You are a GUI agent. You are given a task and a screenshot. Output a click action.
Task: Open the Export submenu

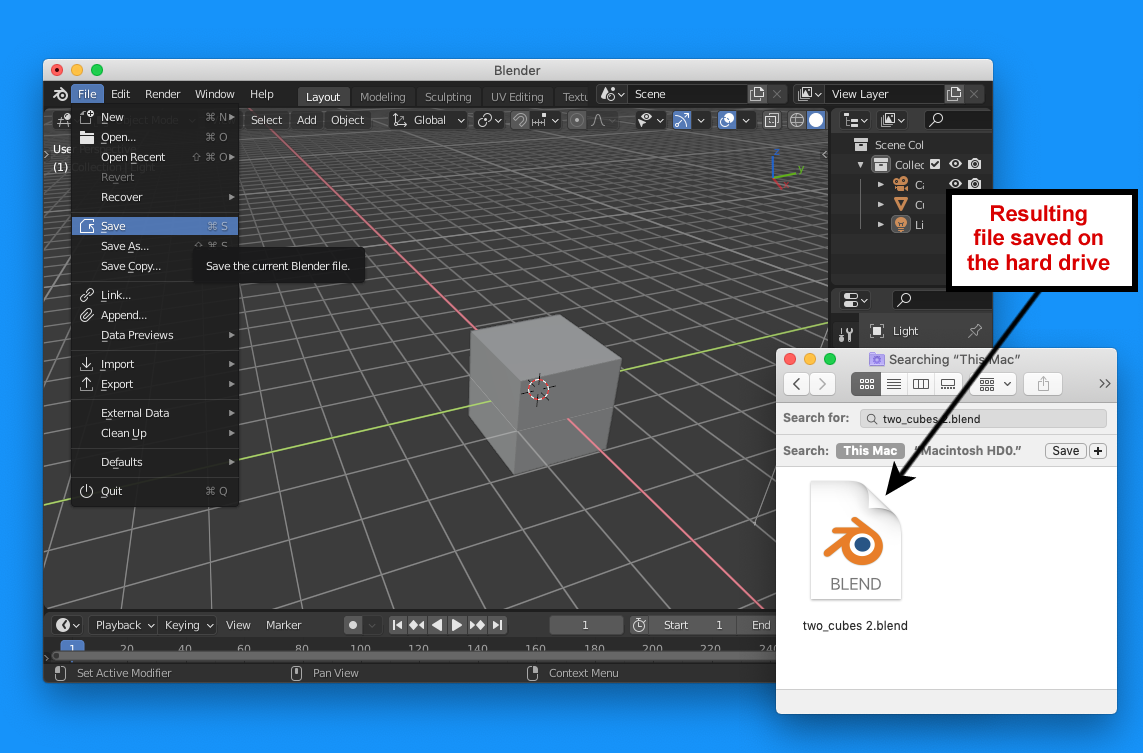(x=155, y=384)
